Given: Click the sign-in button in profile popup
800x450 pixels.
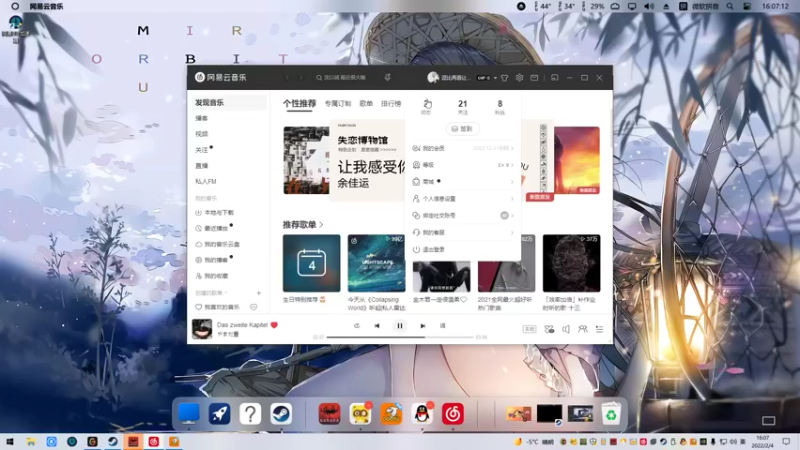Looking at the screenshot, I should pyautogui.click(x=462, y=129).
